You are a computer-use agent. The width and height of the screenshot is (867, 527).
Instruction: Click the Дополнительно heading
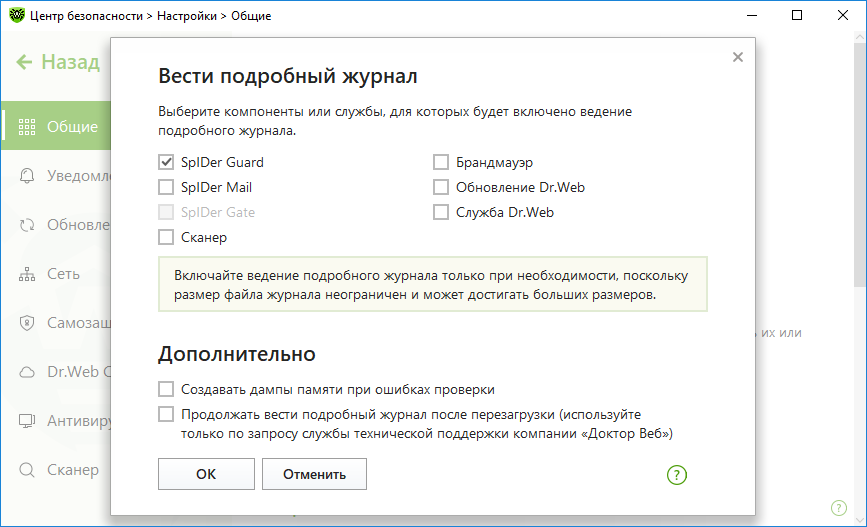pos(237,354)
